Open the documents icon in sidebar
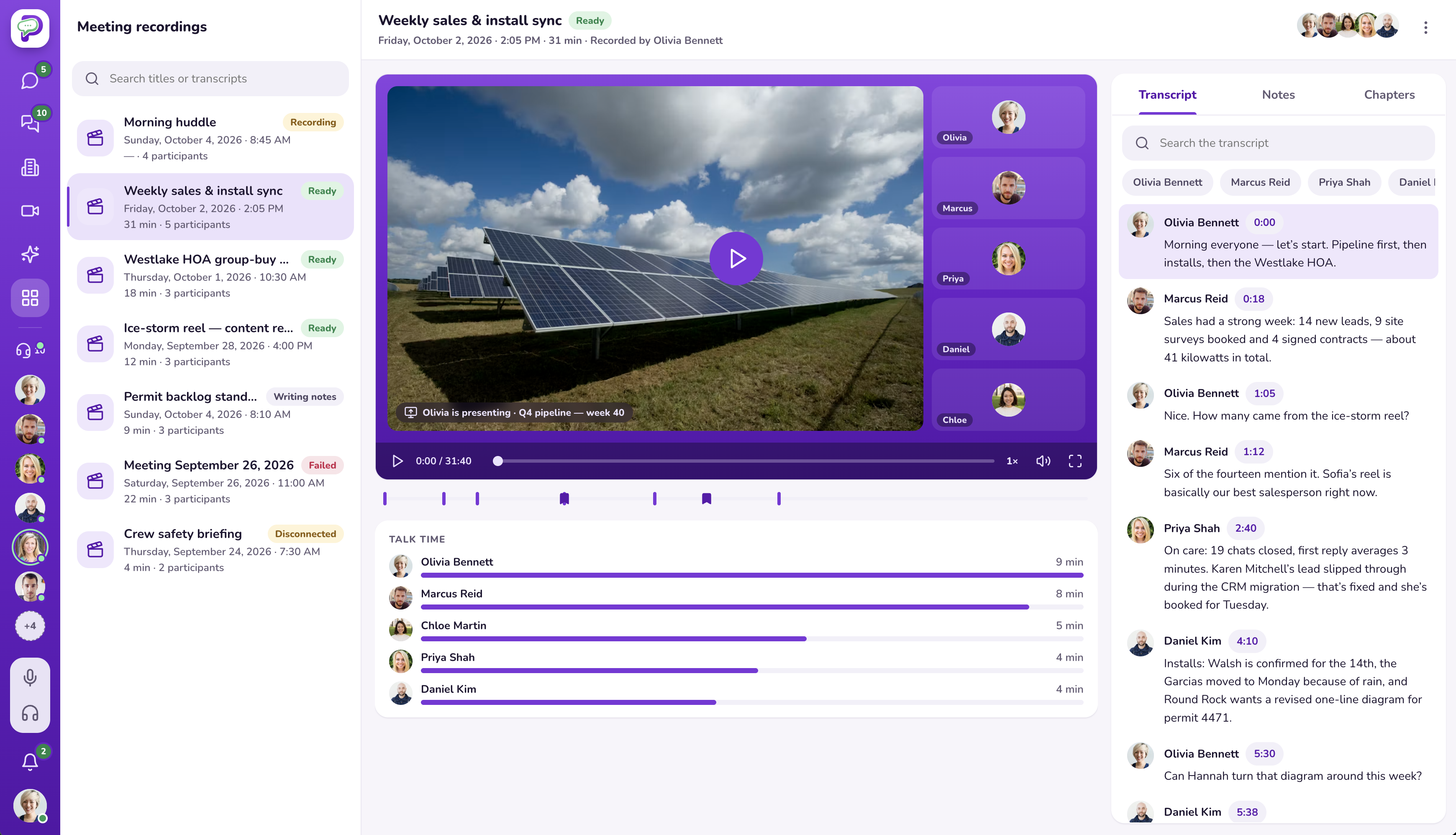 pos(30,167)
